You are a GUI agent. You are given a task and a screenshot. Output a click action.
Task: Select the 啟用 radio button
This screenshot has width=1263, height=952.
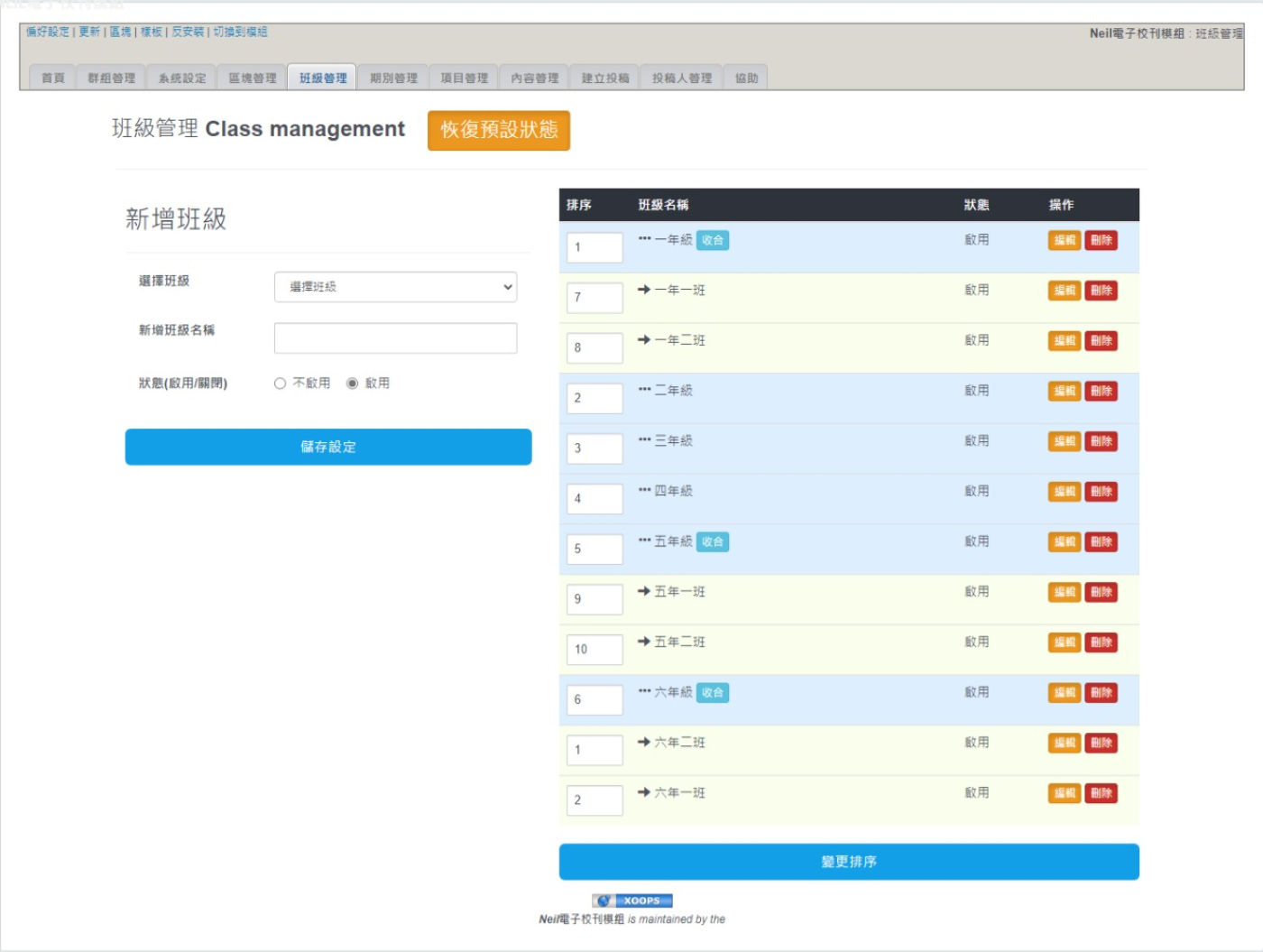(353, 384)
